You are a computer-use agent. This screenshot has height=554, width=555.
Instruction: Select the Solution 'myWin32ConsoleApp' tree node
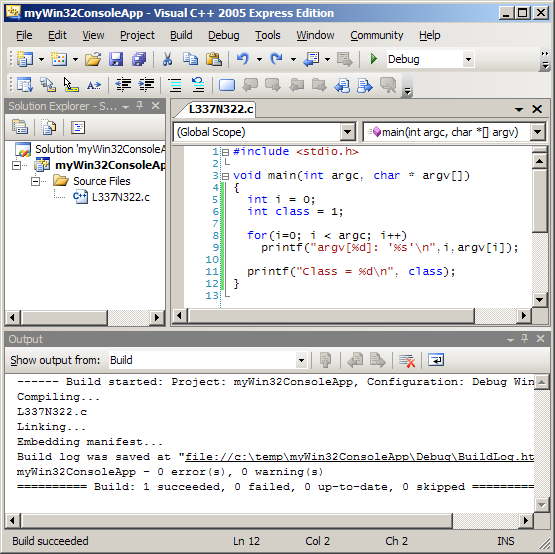[100, 149]
